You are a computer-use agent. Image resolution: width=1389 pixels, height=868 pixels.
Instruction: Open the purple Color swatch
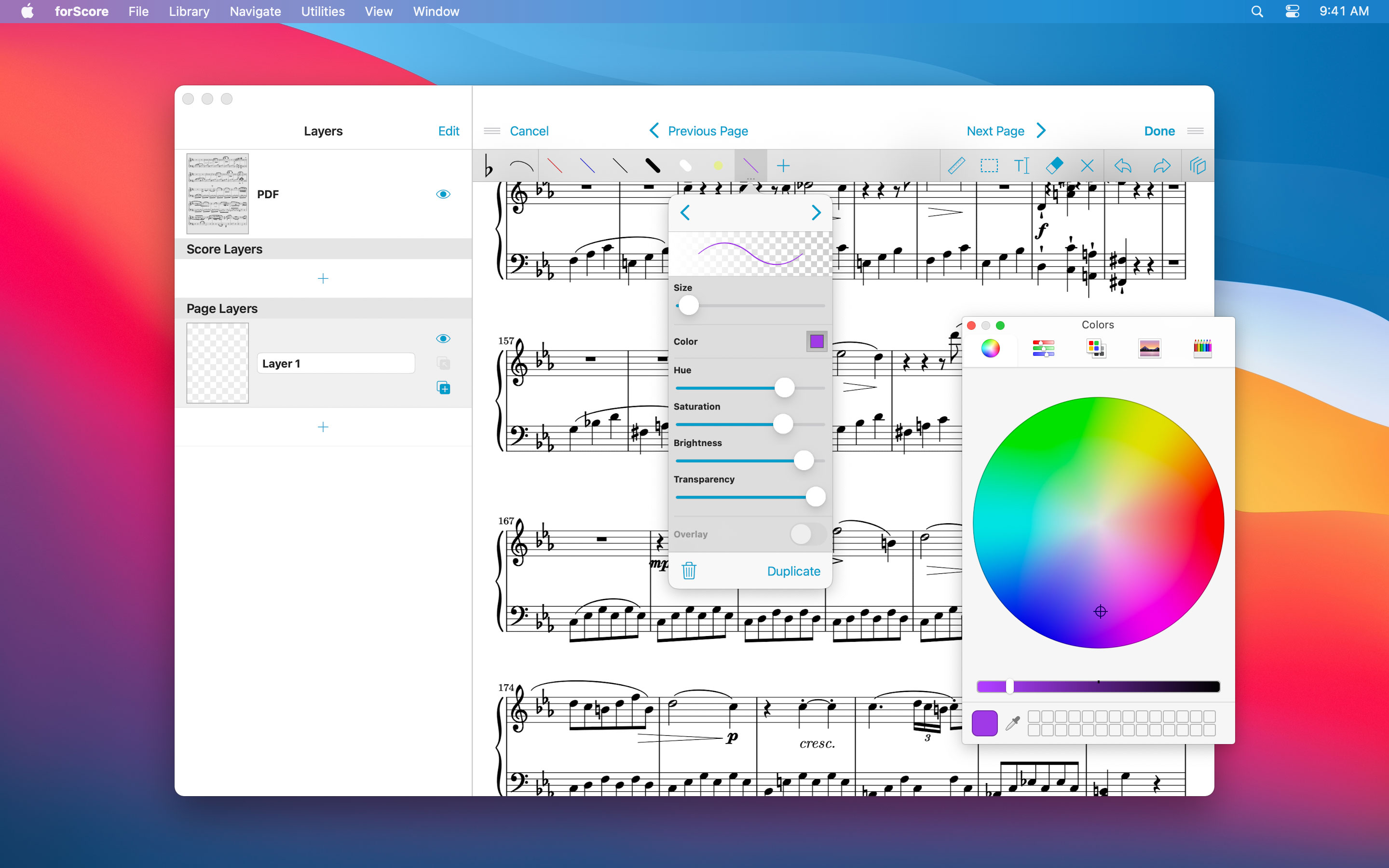[x=816, y=341]
